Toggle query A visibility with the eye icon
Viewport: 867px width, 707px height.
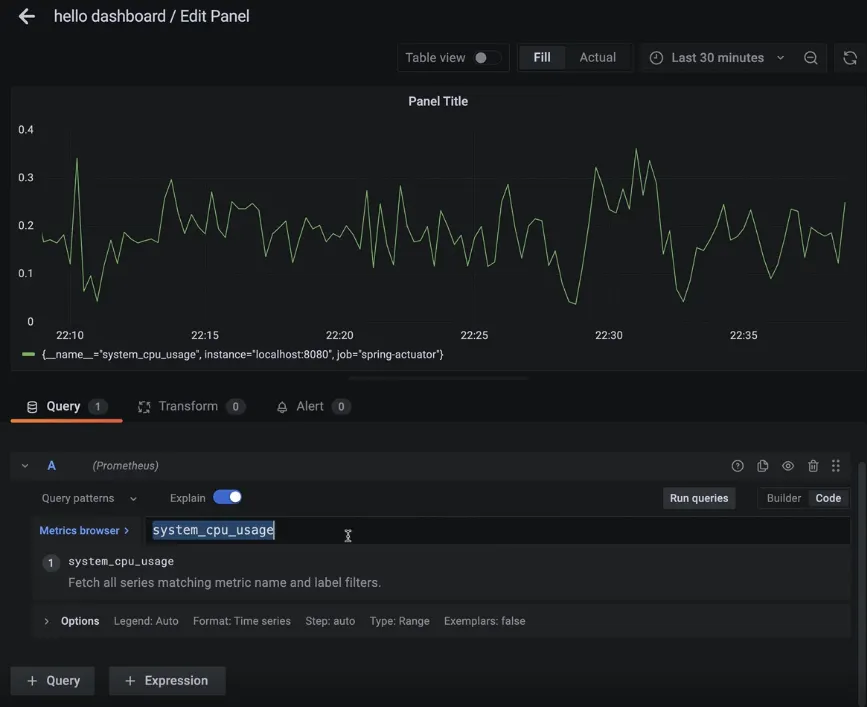pyautogui.click(x=788, y=466)
